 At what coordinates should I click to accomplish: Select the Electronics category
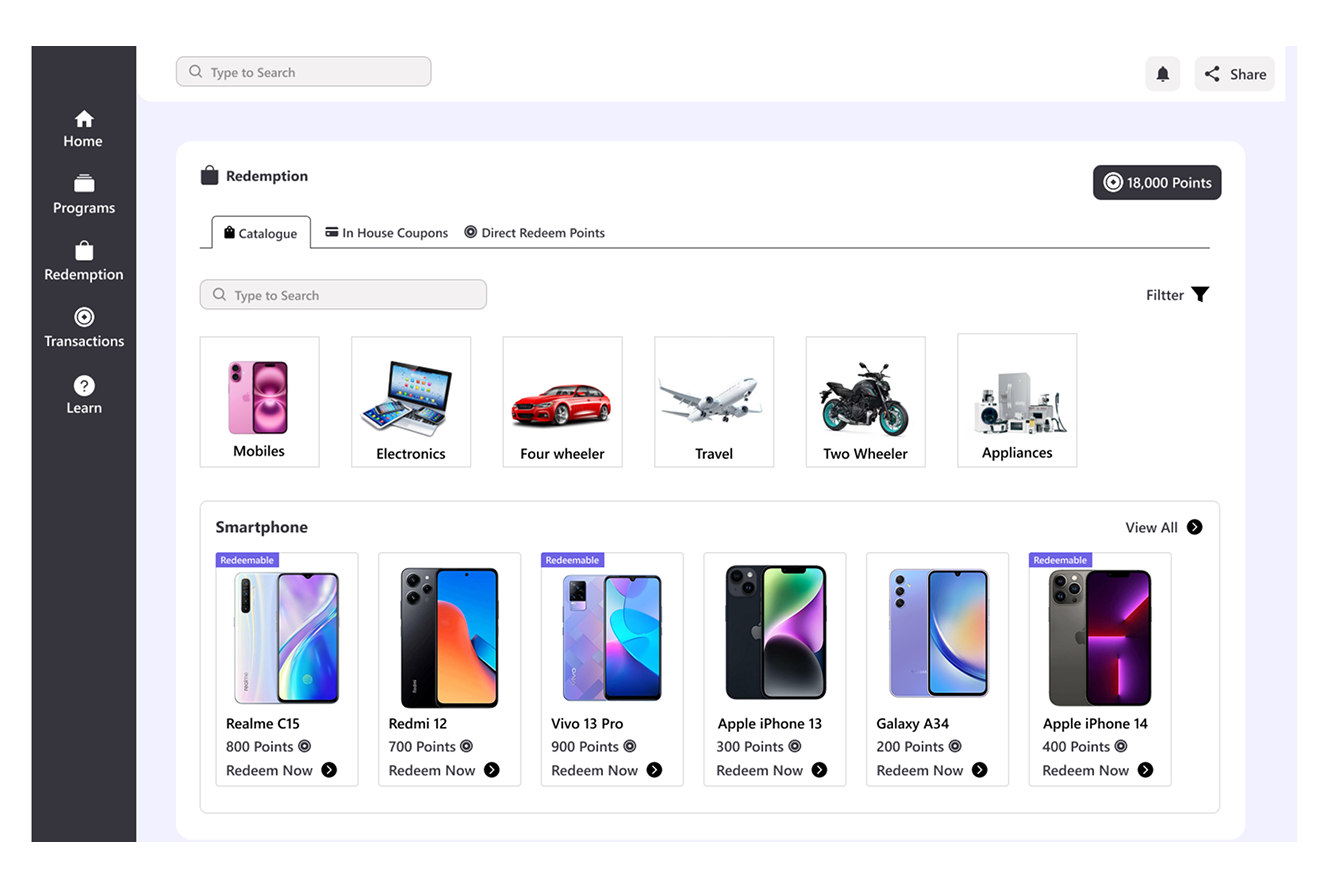411,402
